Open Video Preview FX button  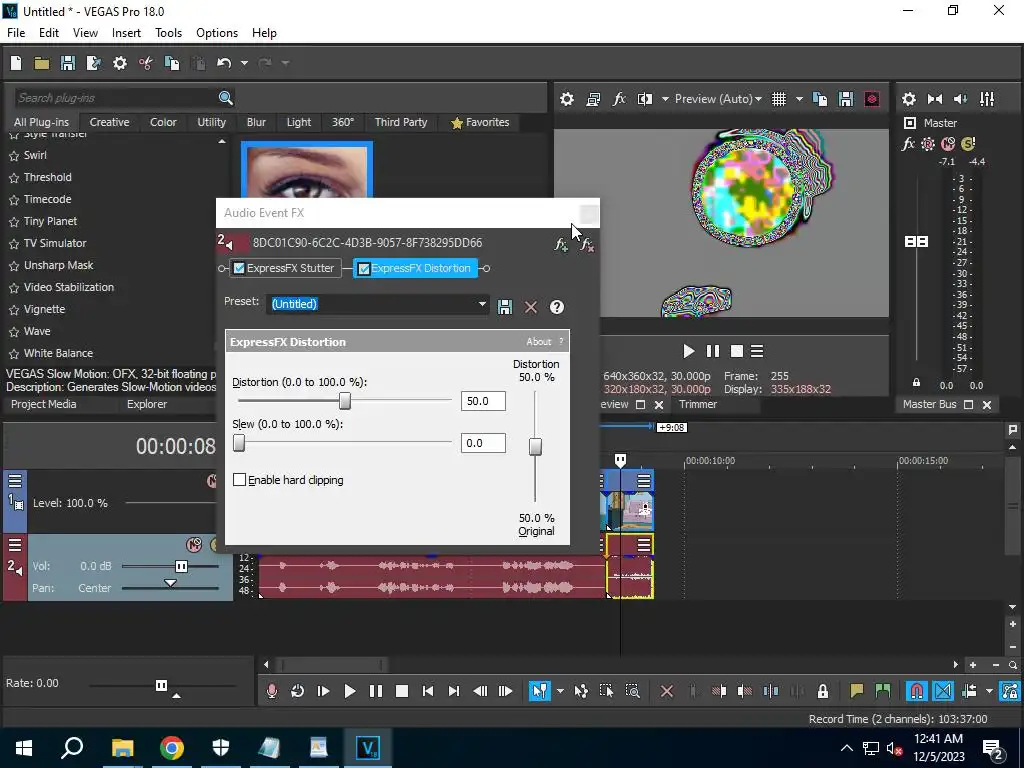(x=618, y=99)
